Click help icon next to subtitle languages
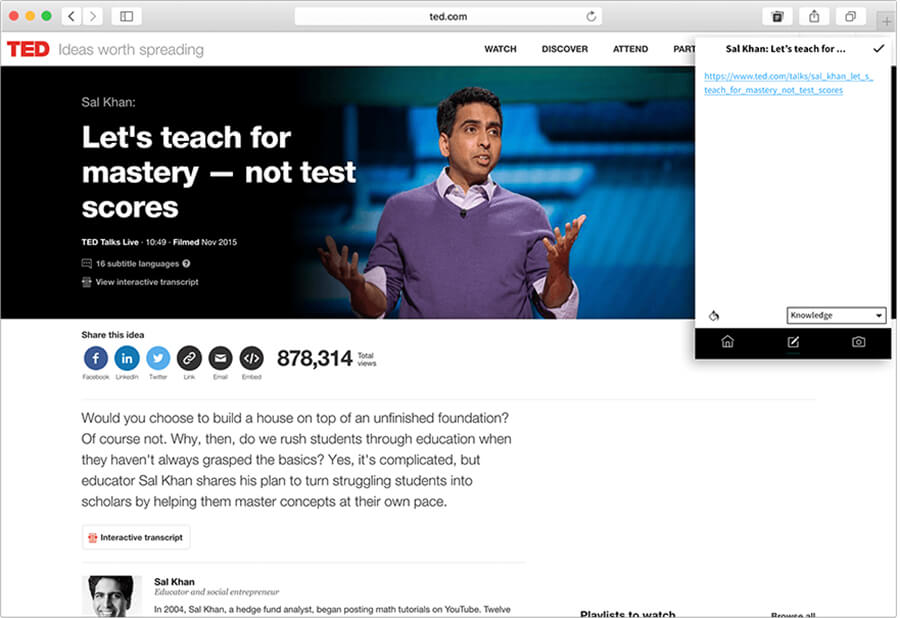The width and height of the screenshot is (900, 618). pos(186,263)
